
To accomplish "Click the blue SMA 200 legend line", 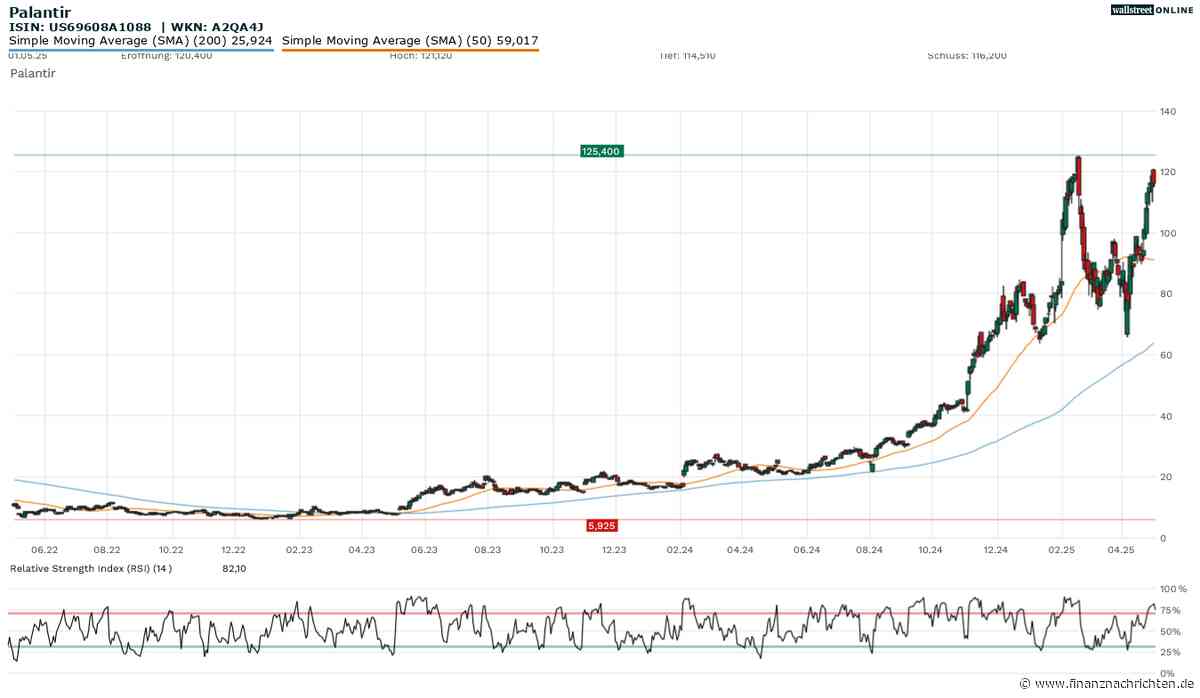I will (141, 50).
